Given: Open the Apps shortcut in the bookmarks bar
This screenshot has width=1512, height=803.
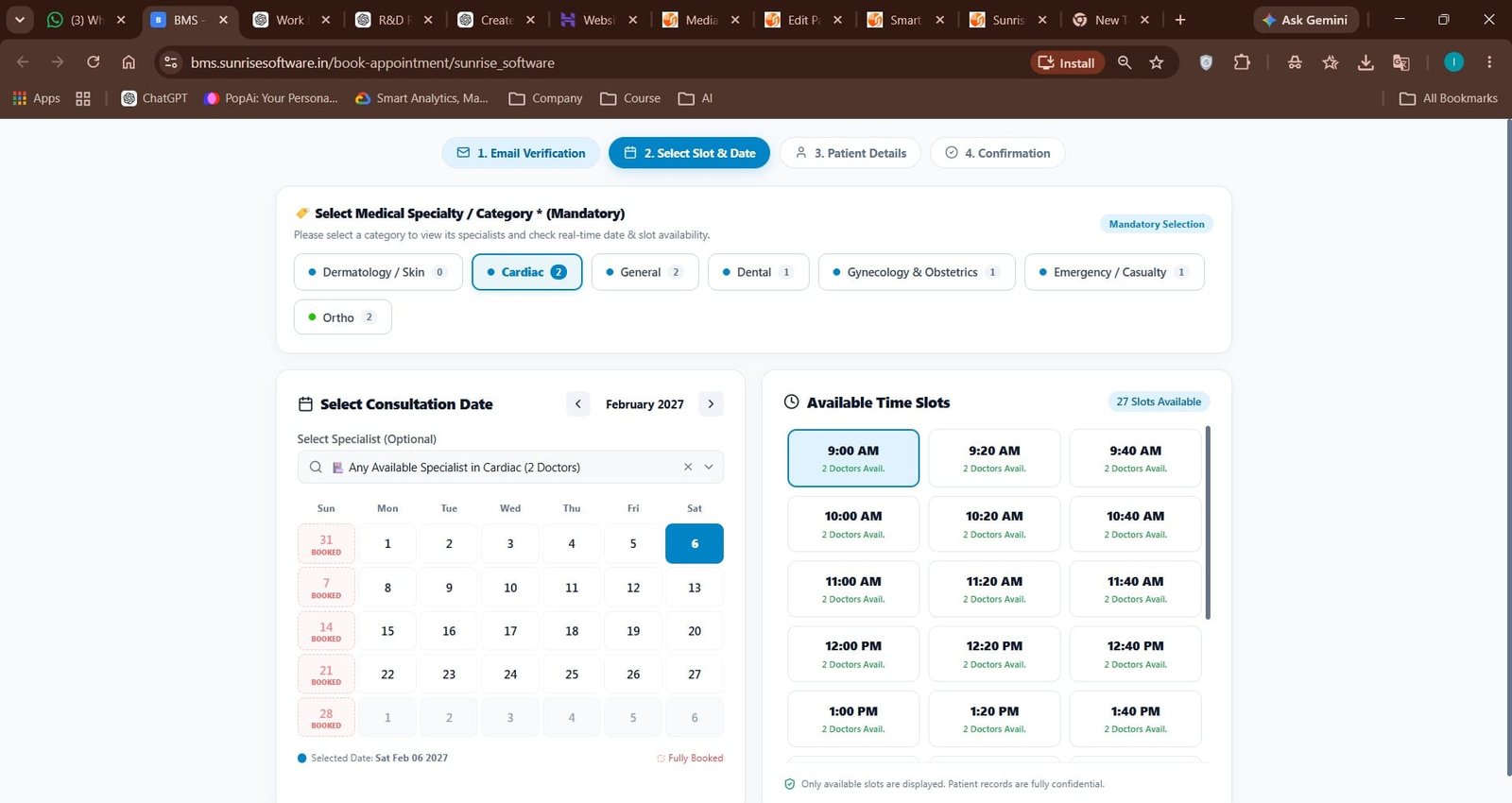Looking at the screenshot, I should (x=36, y=98).
